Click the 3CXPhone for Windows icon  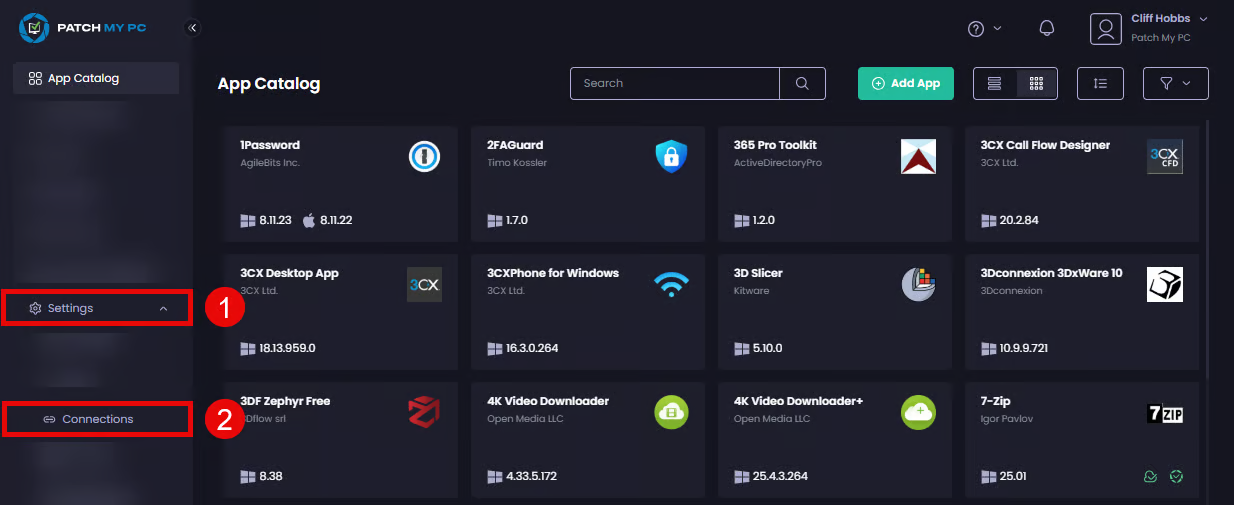coord(672,285)
